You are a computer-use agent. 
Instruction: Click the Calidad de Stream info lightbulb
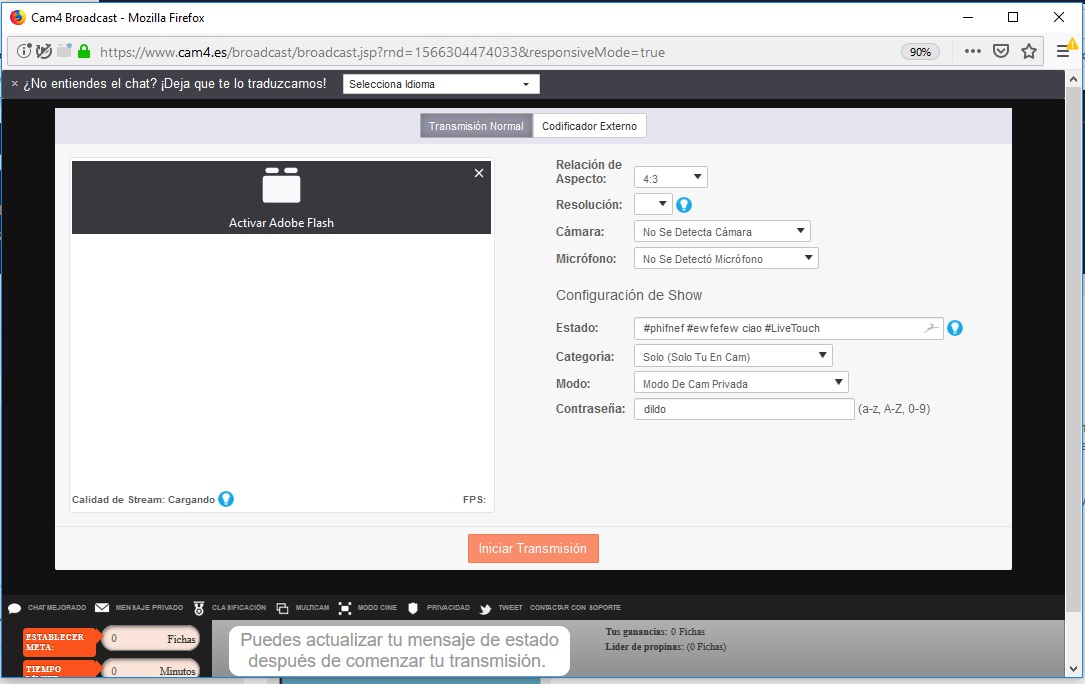[x=226, y=499]
